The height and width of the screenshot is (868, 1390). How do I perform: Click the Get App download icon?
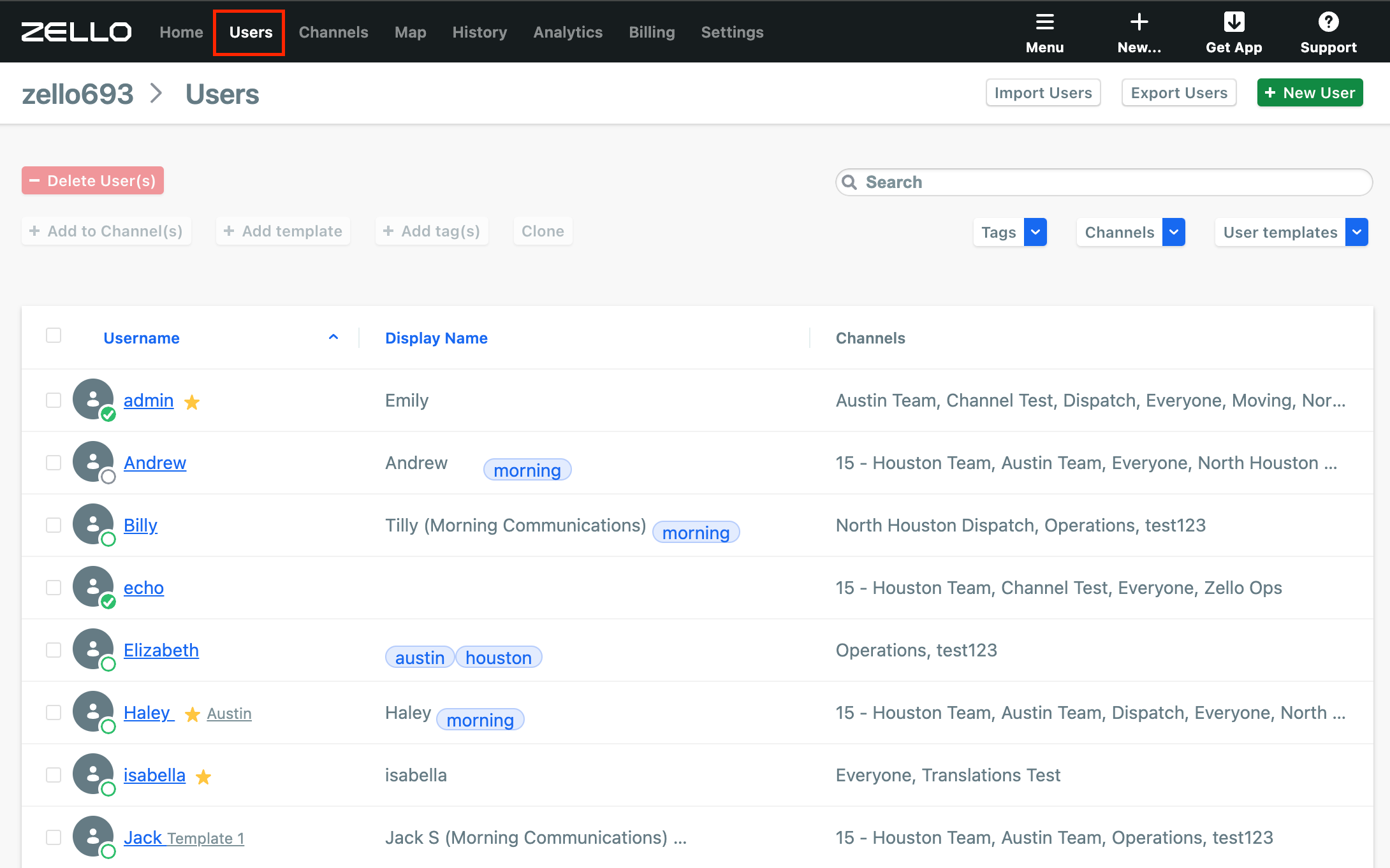(1234, 22)
